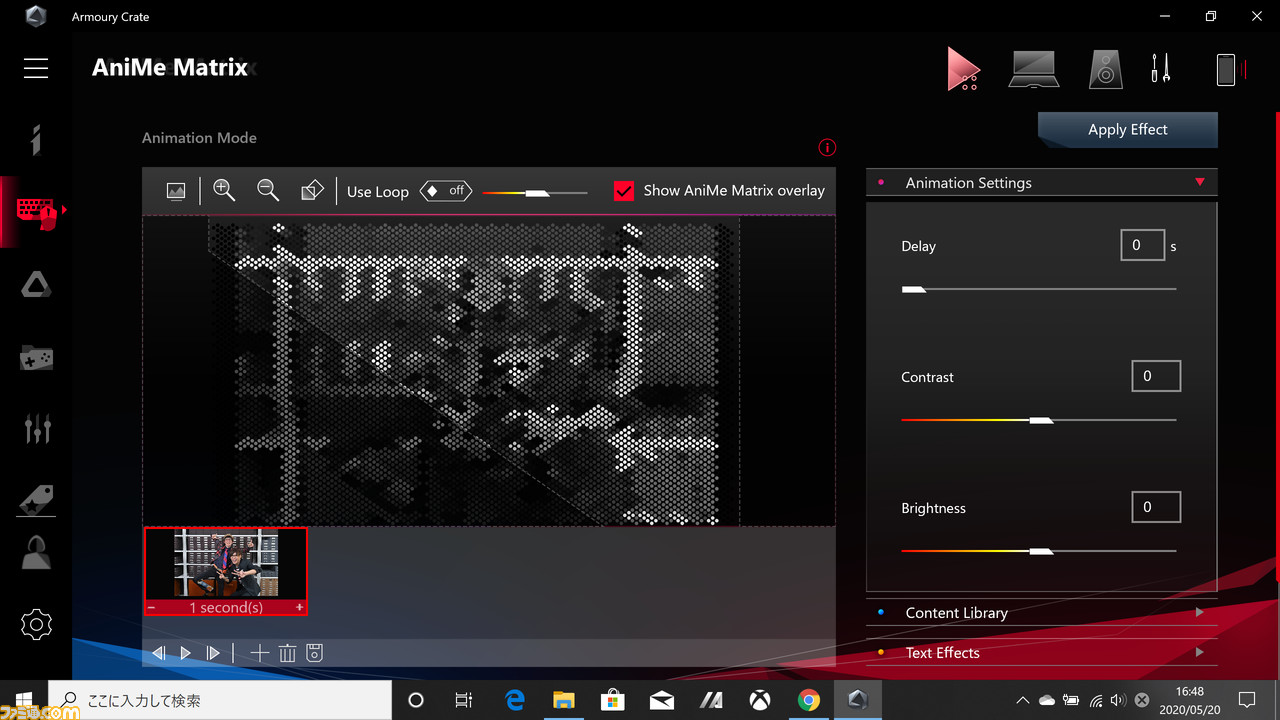1280x720 pixels.
Task: Click the rotate image icon
Action: point(312,190)
